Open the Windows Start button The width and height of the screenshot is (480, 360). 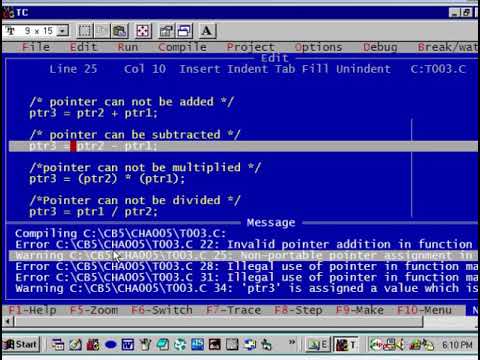(x=21, y=344)
